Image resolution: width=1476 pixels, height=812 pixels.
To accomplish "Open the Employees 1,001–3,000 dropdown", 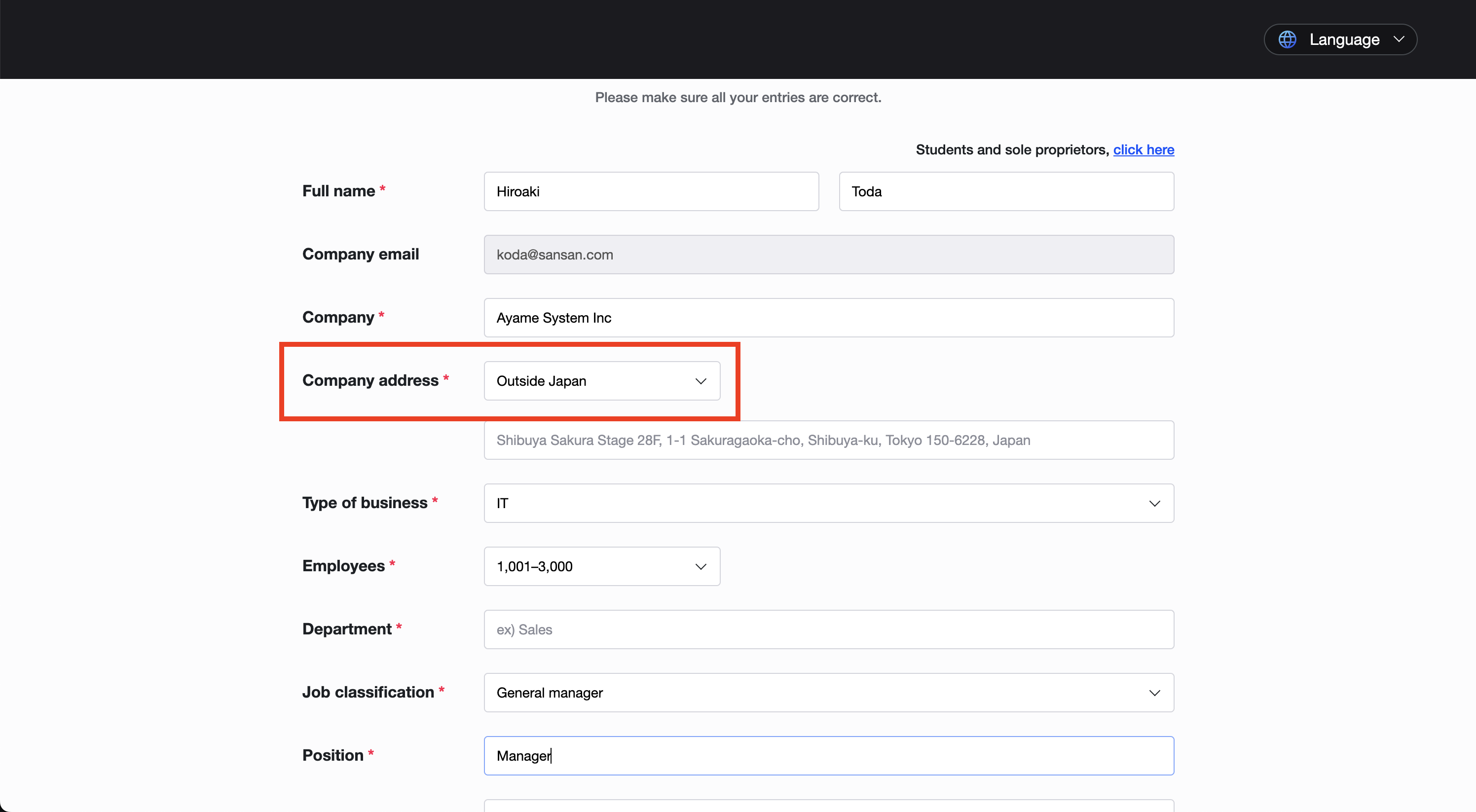I will [596, 566].
